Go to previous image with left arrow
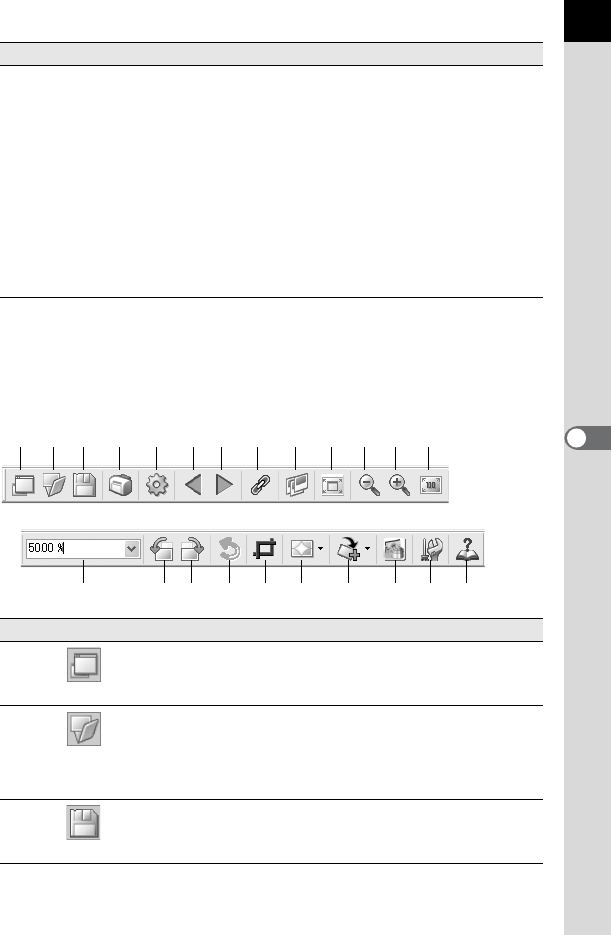 click(x=193, y=485)
